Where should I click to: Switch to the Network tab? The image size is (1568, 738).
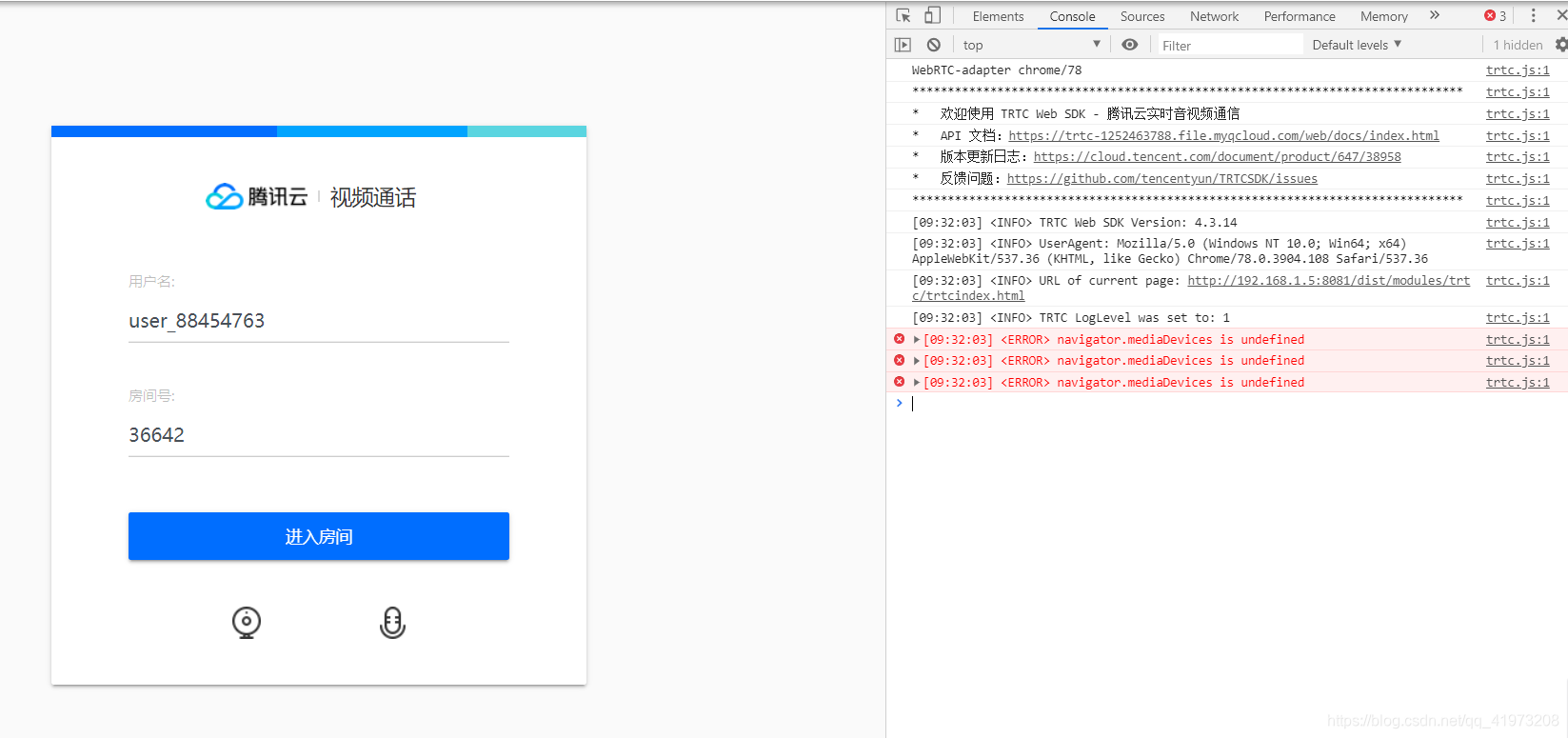[1214, 16]
